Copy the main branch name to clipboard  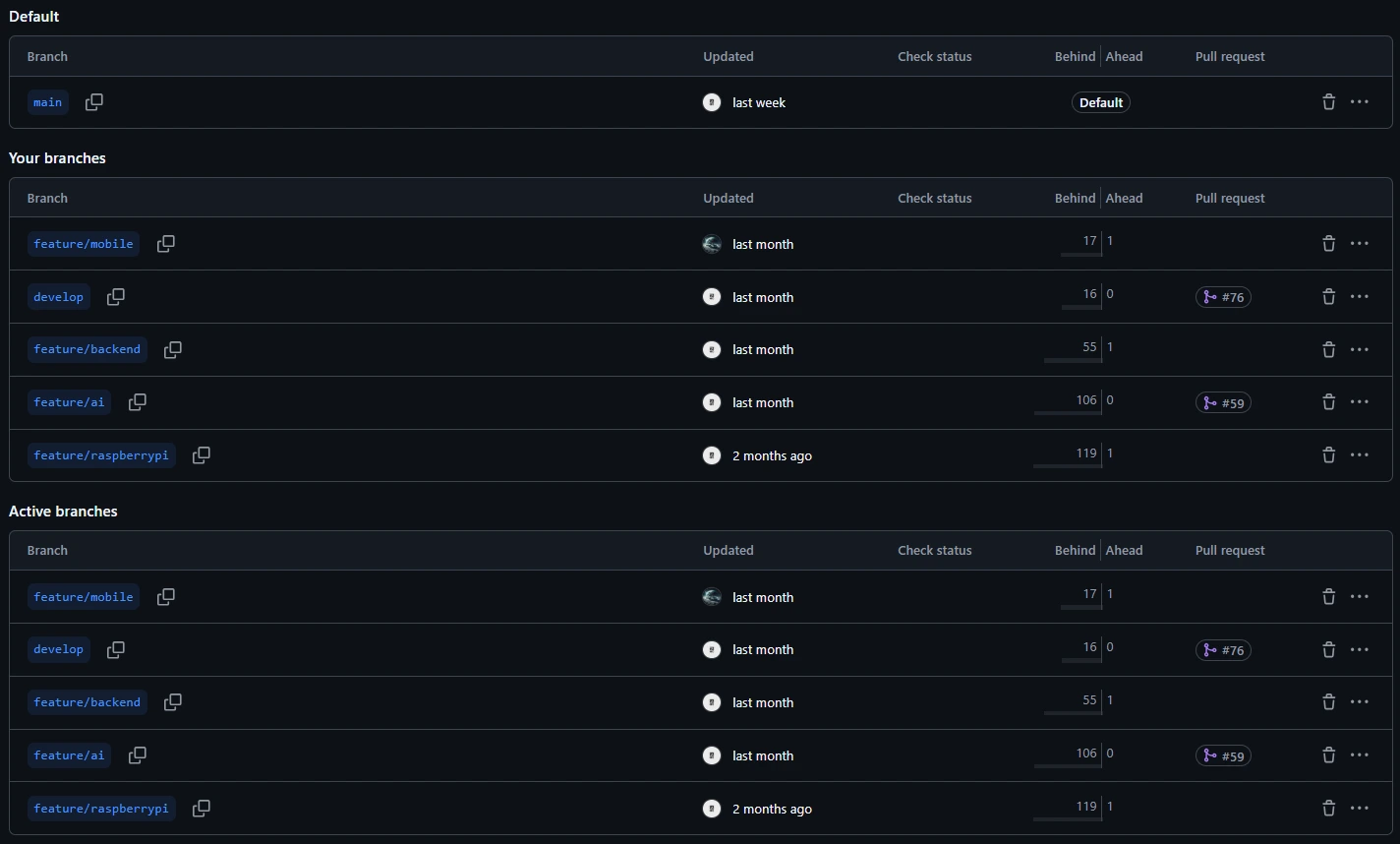click(x=93, y=101)
